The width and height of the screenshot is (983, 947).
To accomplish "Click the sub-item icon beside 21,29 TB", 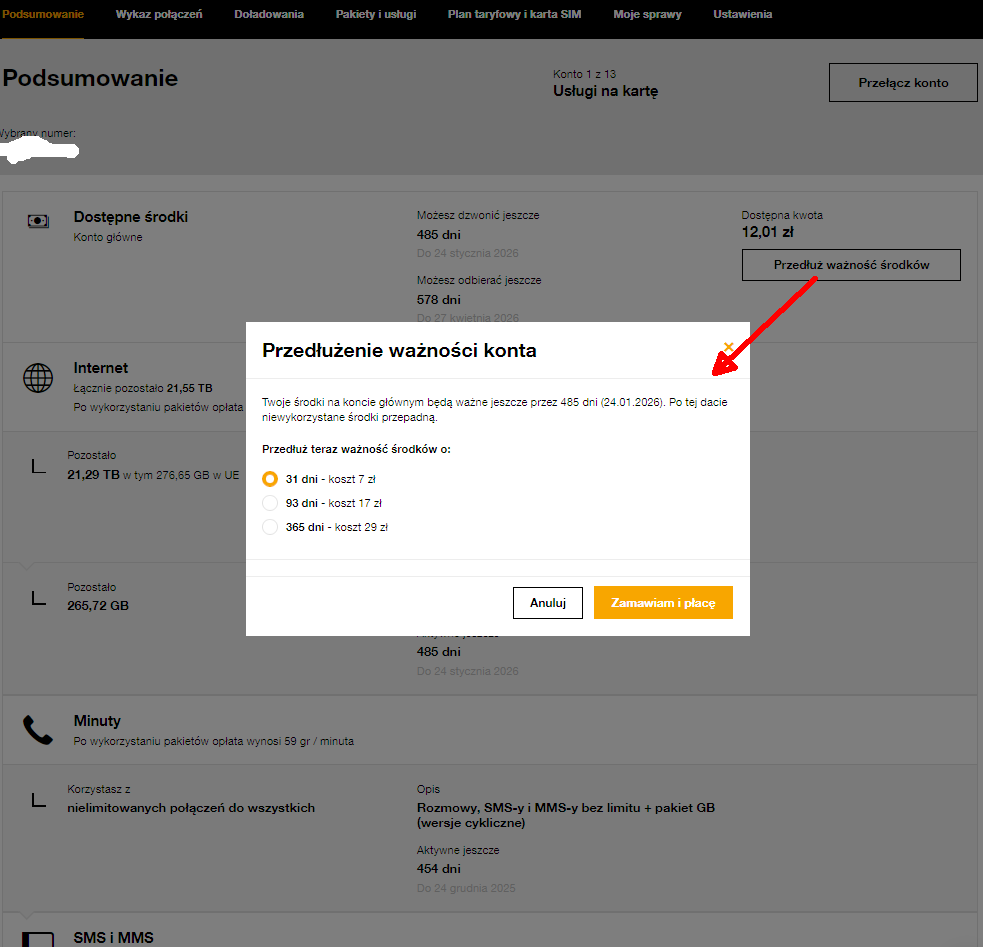I will point(38,466).
